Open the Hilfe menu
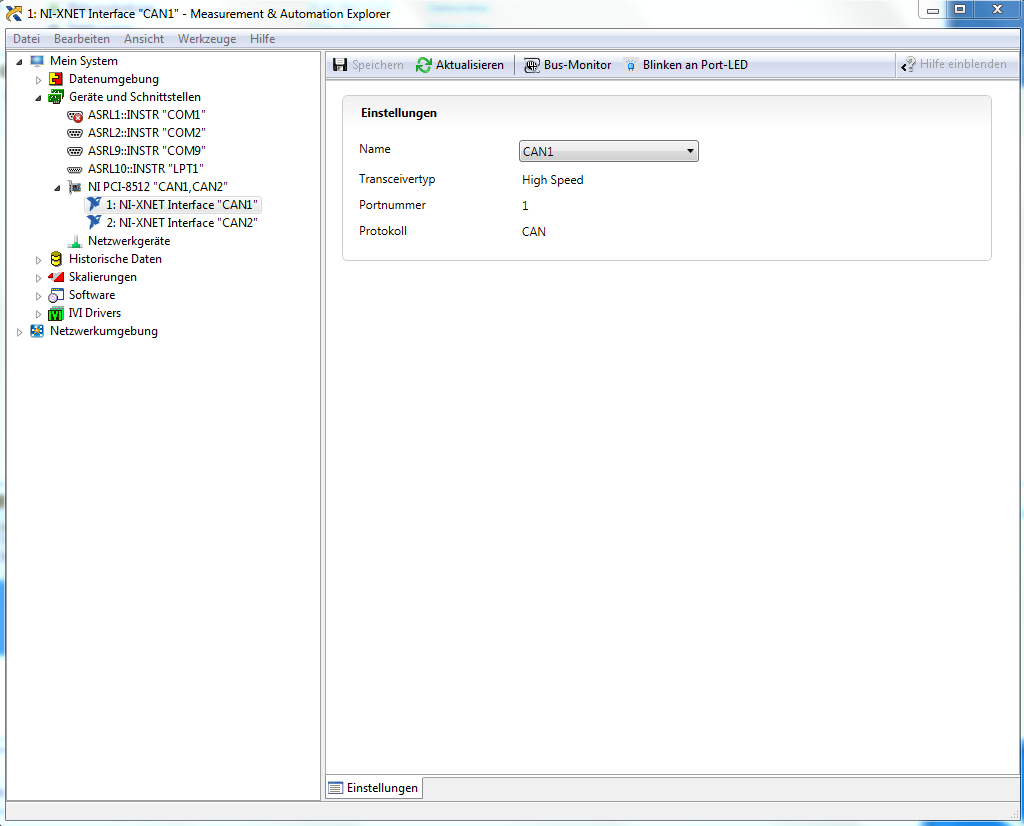Screen dimensions: 1024x826 click(x=263, y=39)
